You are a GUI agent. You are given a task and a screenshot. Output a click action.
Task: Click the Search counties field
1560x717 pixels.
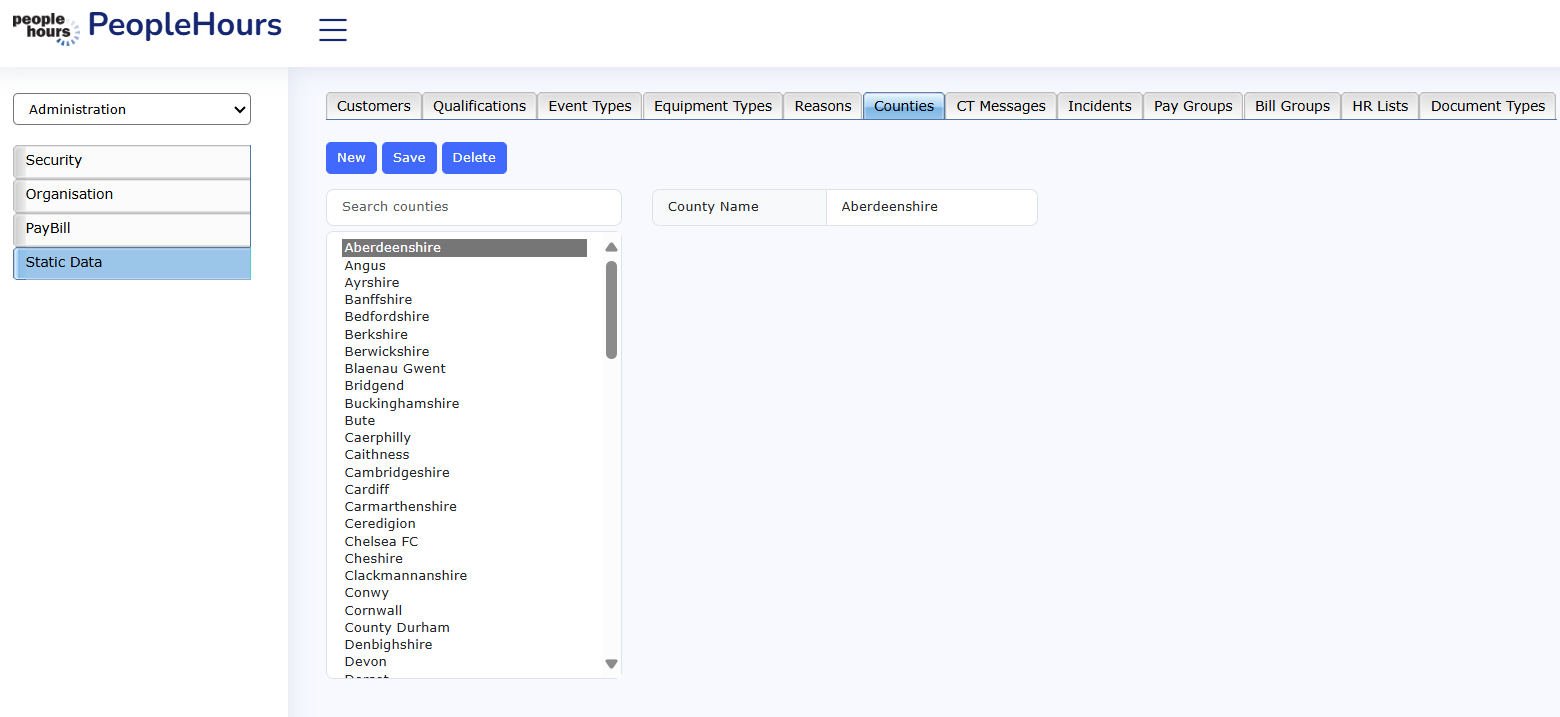pyautogui.click(x=473, y=207)
